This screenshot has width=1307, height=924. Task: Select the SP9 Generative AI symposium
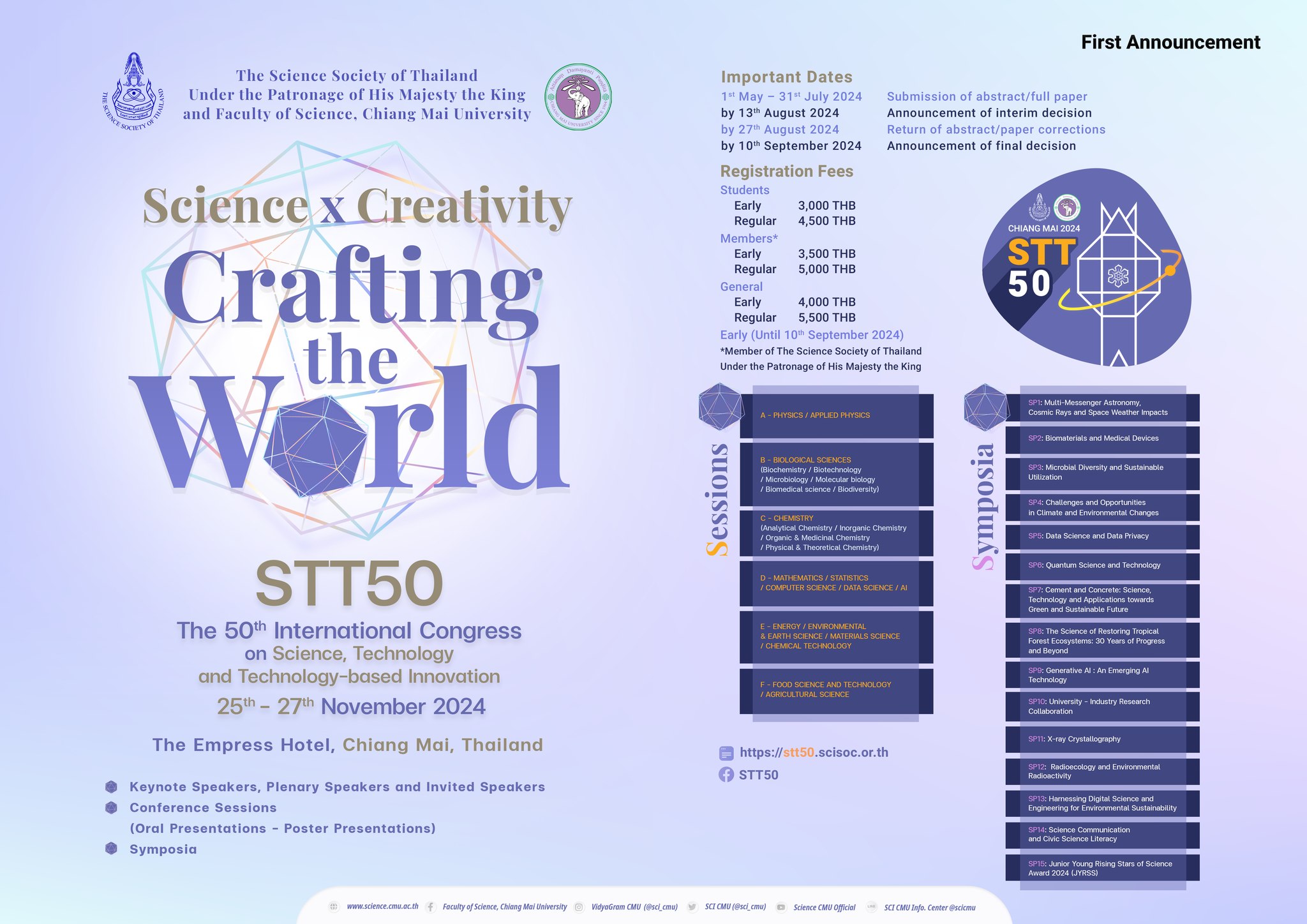[1102, 675]
